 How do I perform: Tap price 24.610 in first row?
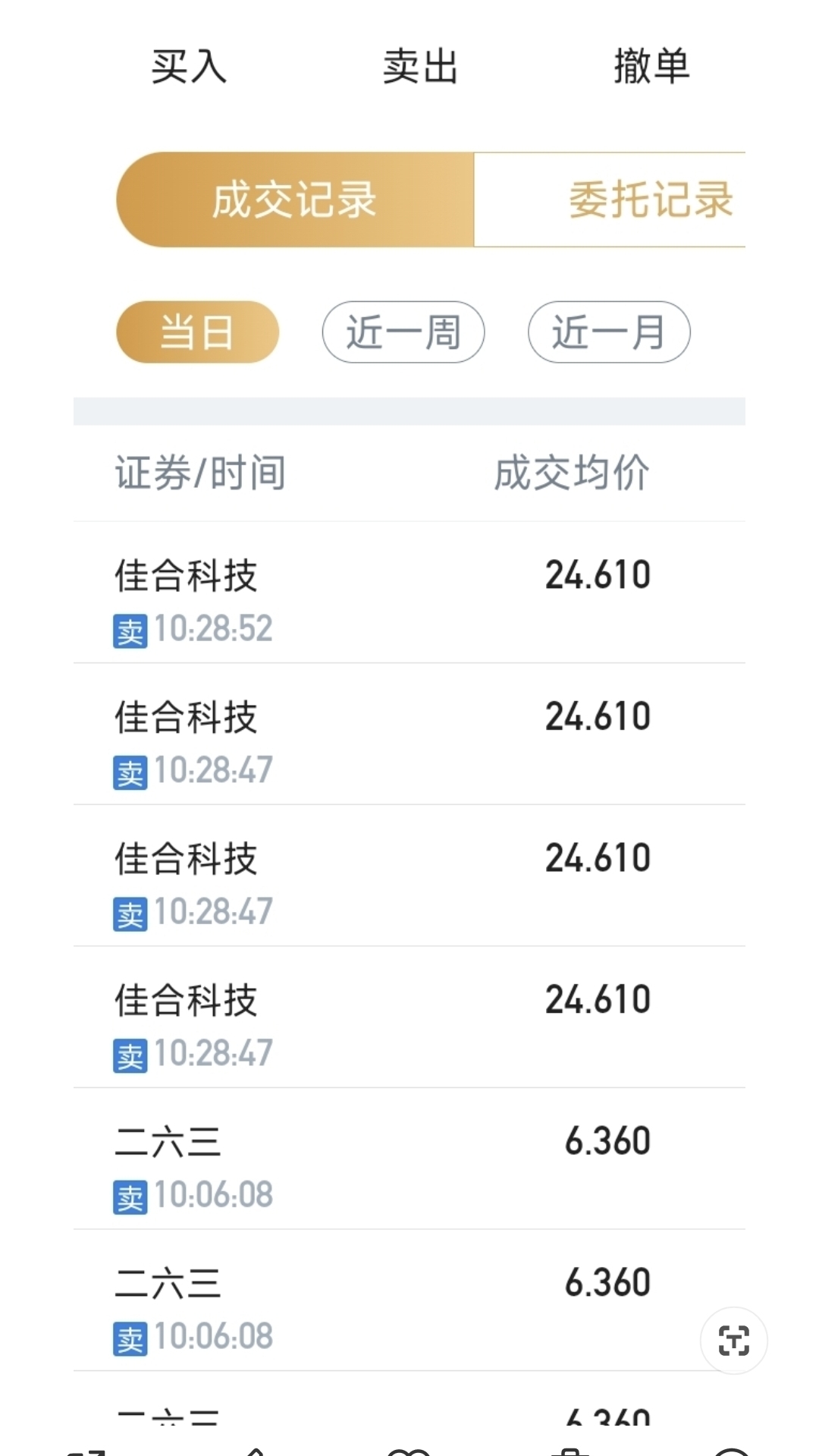click(598, 574)
